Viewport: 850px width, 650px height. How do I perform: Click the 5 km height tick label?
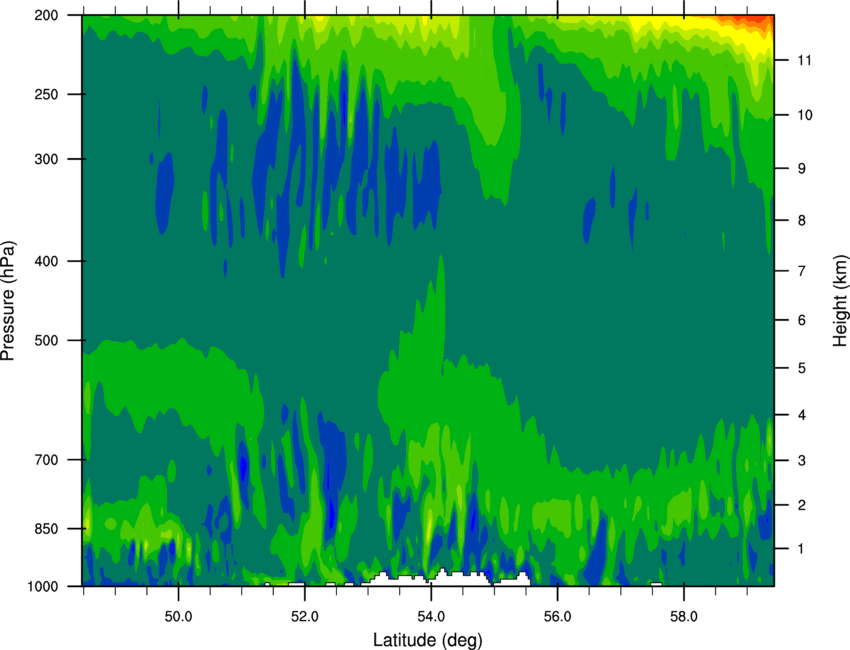[x=801, y=369]
